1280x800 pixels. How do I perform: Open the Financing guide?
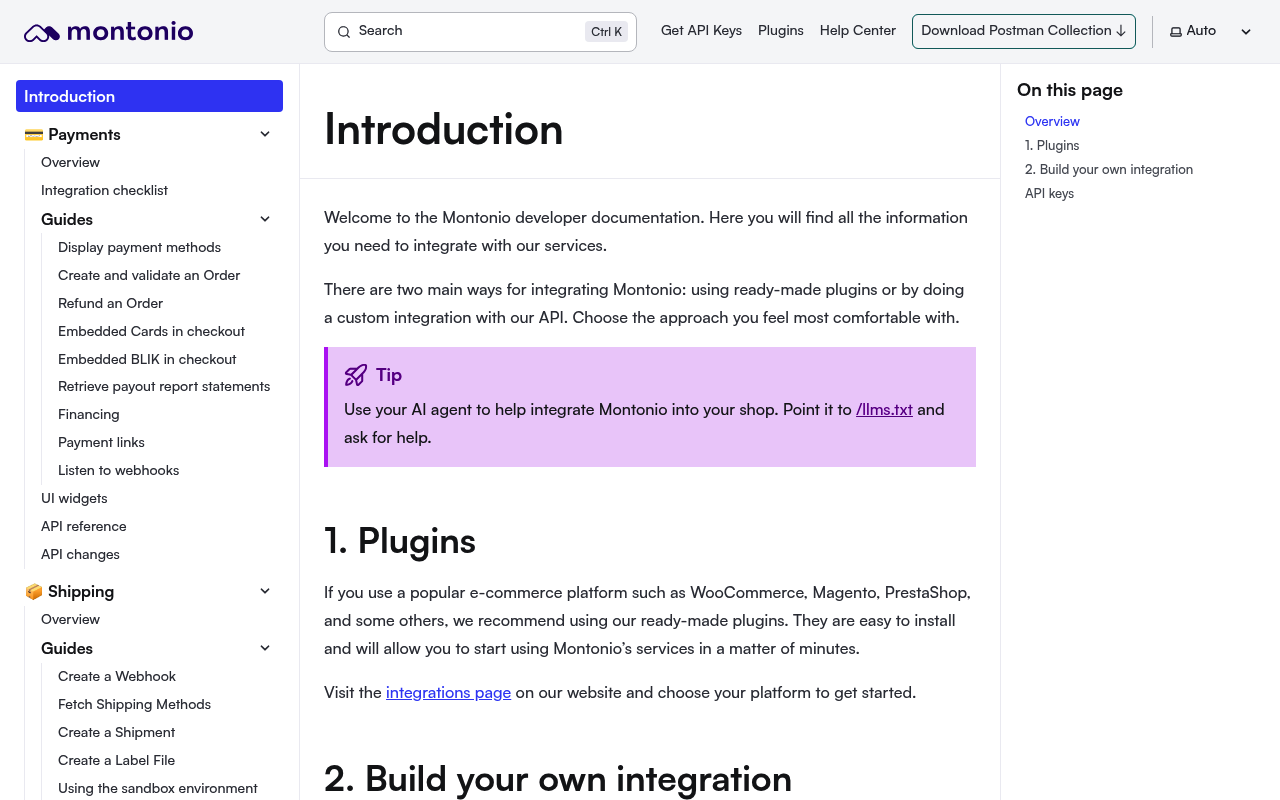click(x=88, y=414)
